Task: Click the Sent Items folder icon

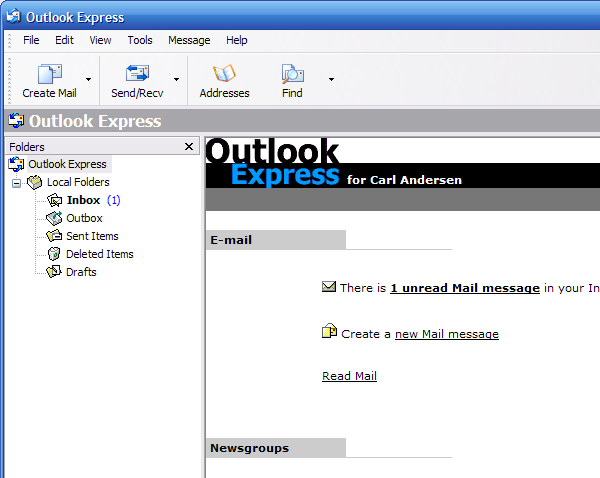Action: [54, 236]
